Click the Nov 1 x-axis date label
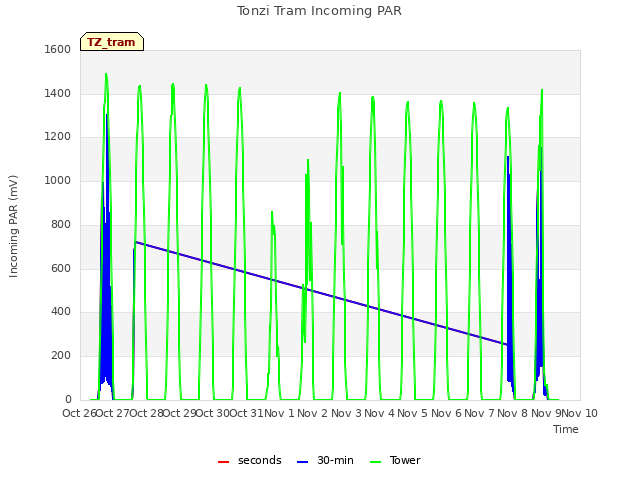The image size is (640, 480). [279, 413]
